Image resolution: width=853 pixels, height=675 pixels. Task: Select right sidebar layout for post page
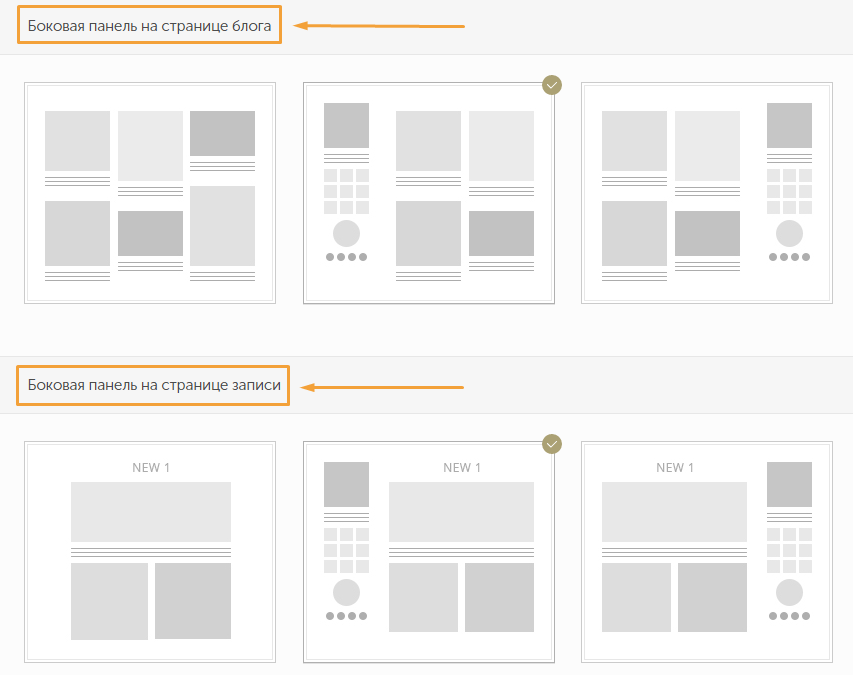[707, 552]
